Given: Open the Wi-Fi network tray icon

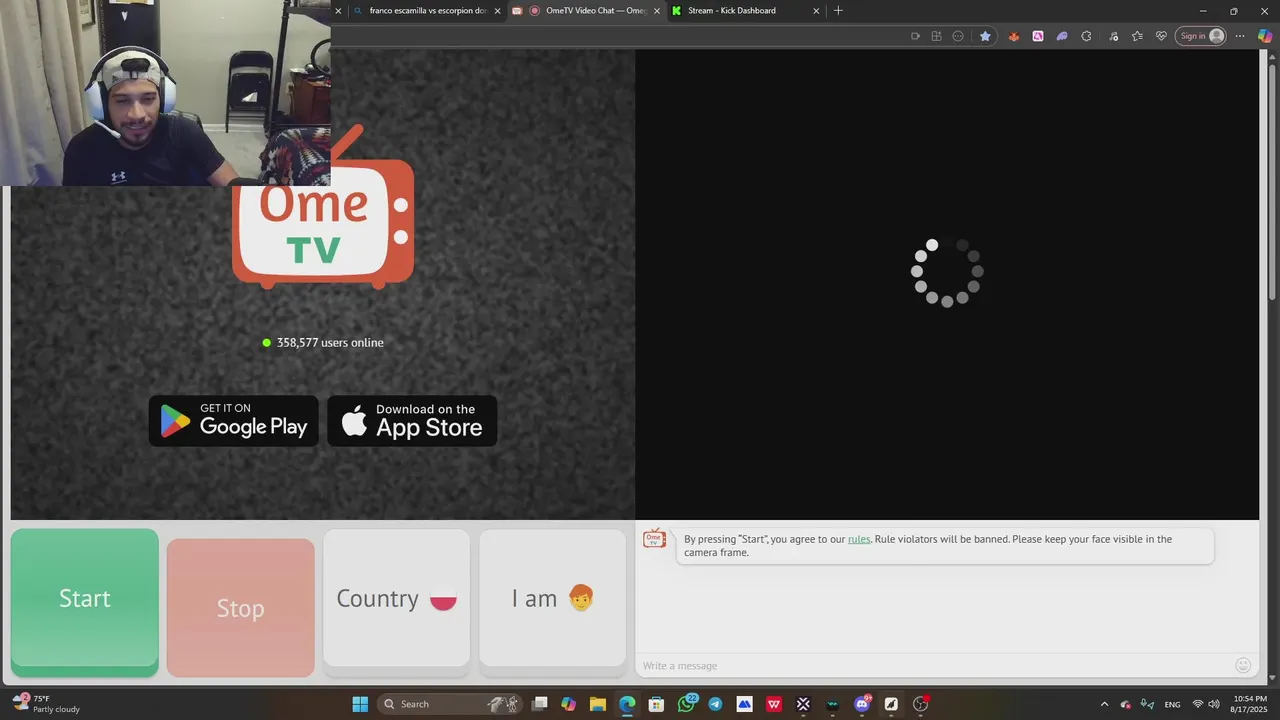Looking at the screenshot, I should click(x=1198, y=704).
